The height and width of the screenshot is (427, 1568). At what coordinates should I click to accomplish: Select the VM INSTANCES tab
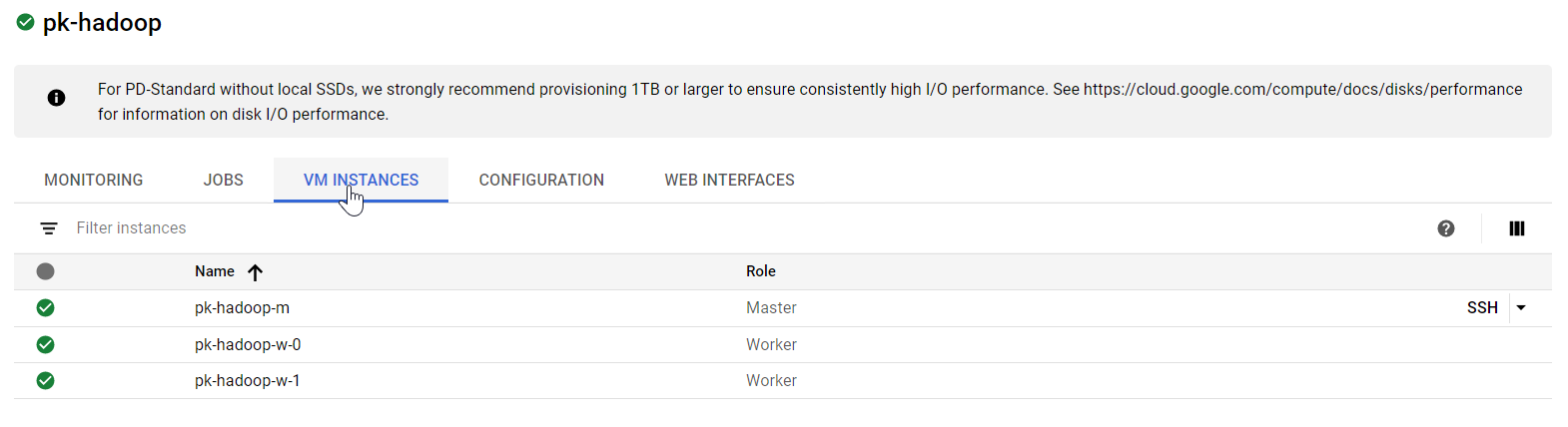[x=361, y=180]
